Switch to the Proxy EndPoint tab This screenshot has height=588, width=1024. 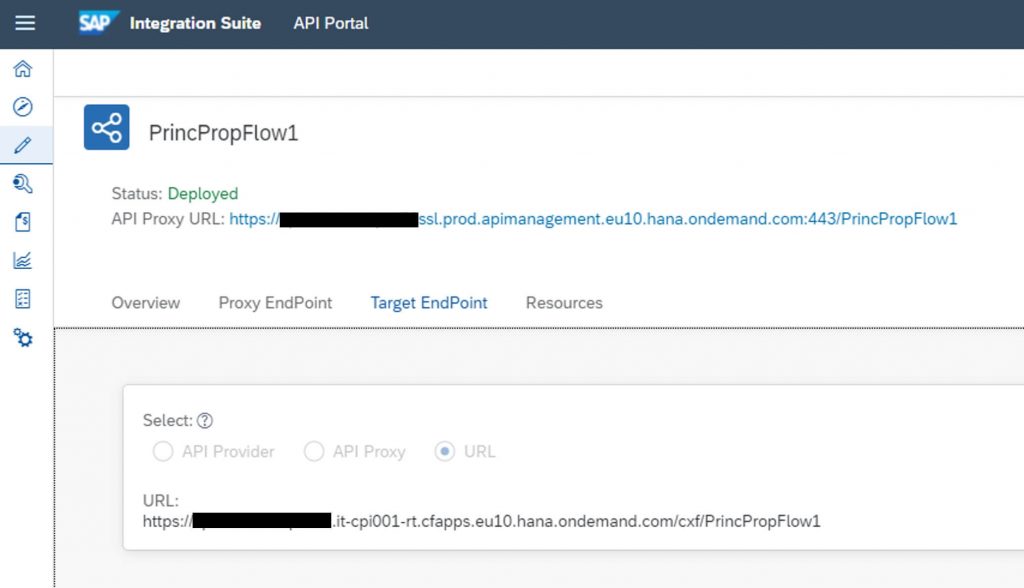coord(275,303)
